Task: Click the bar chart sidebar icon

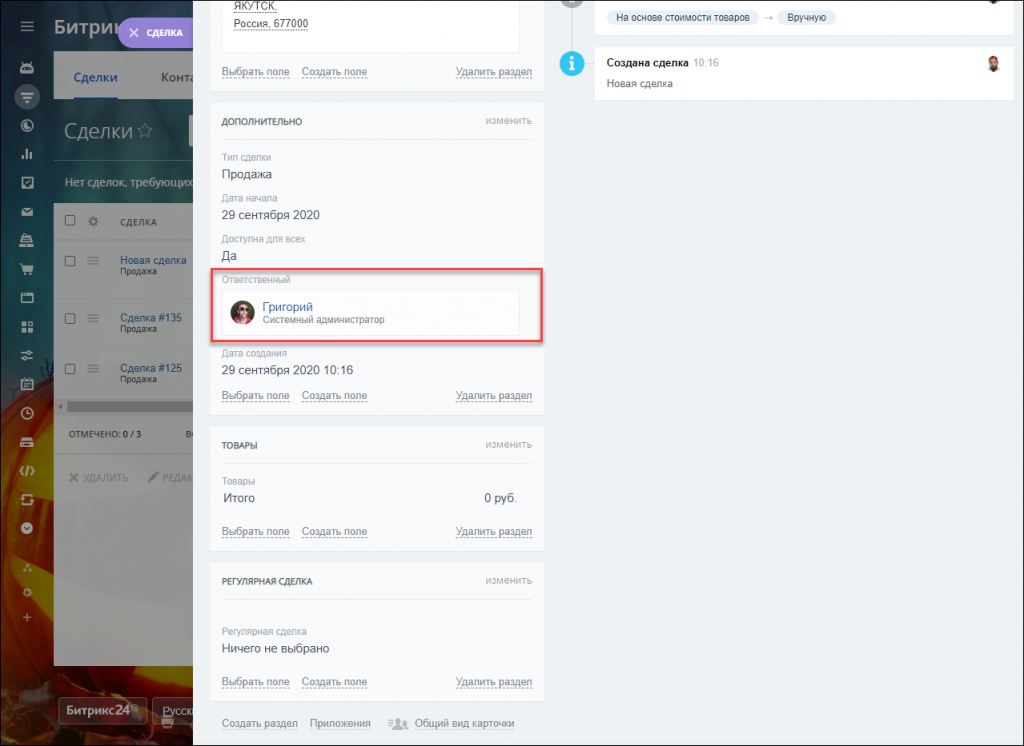Action: 27,154
